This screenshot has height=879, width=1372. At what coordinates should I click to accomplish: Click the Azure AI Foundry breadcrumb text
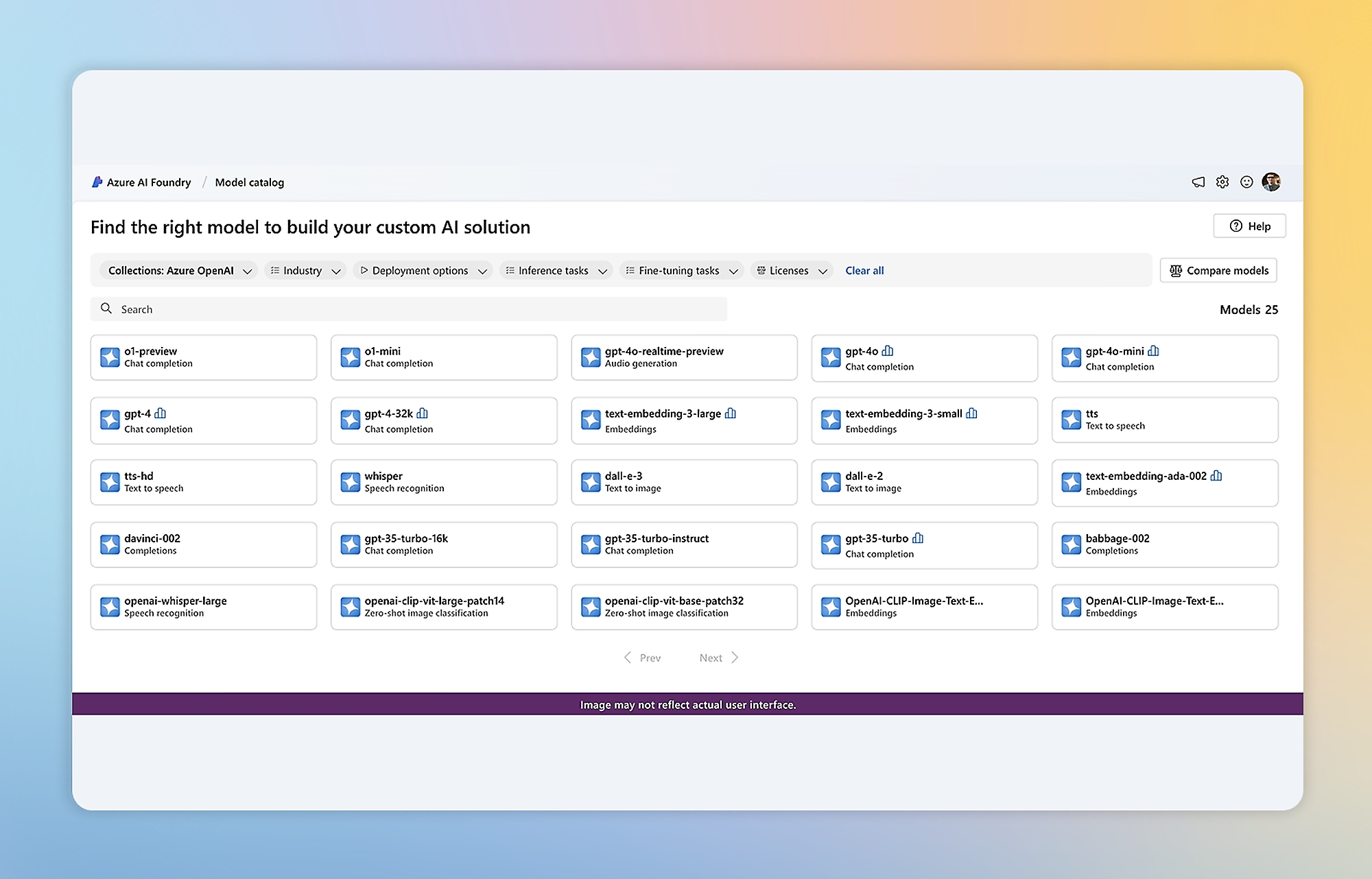[149, 182]
